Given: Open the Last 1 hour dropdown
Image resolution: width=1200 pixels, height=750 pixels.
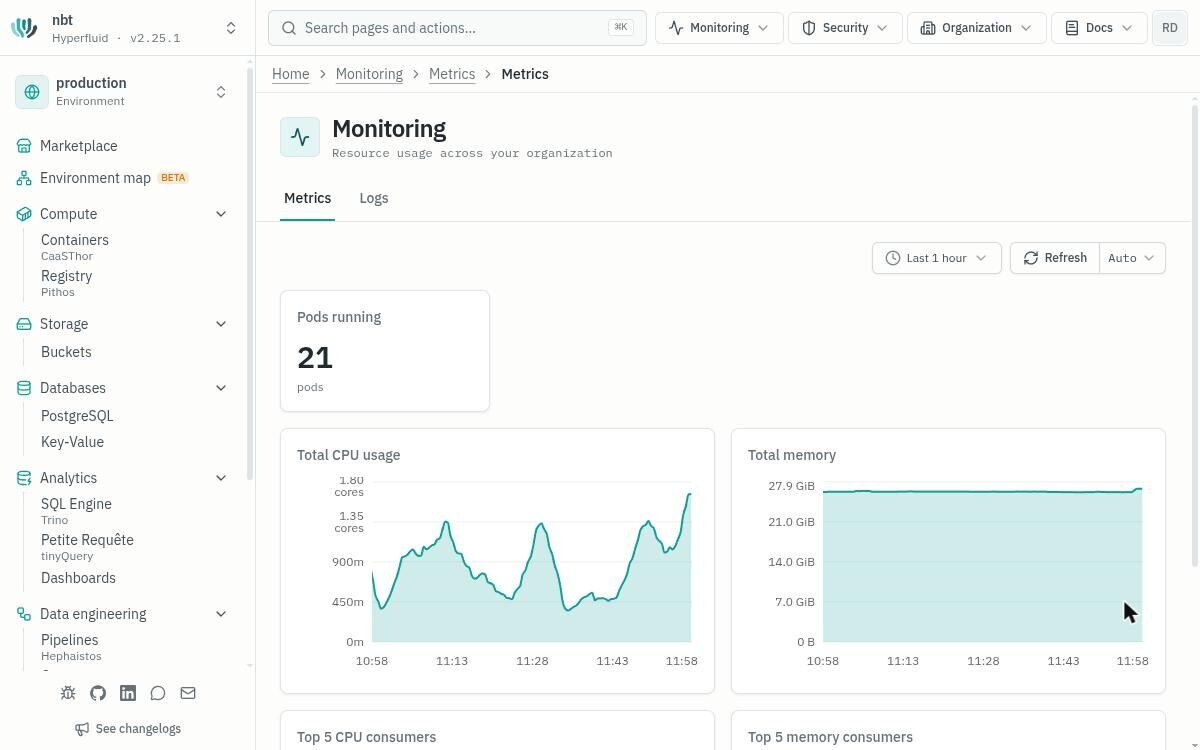Looking at the screenshot, I should point(937,258).
